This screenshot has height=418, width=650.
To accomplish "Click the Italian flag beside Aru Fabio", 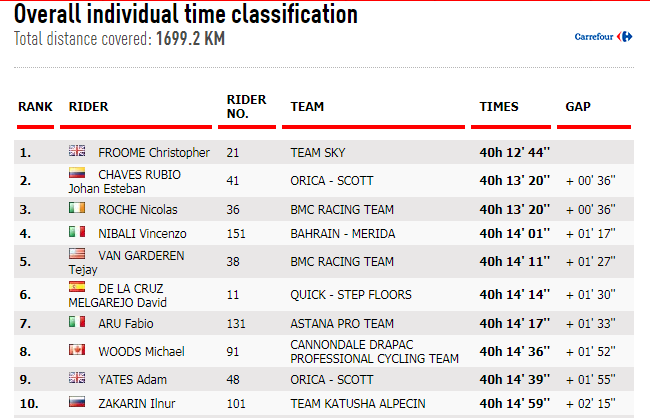I will click(77, 321).
